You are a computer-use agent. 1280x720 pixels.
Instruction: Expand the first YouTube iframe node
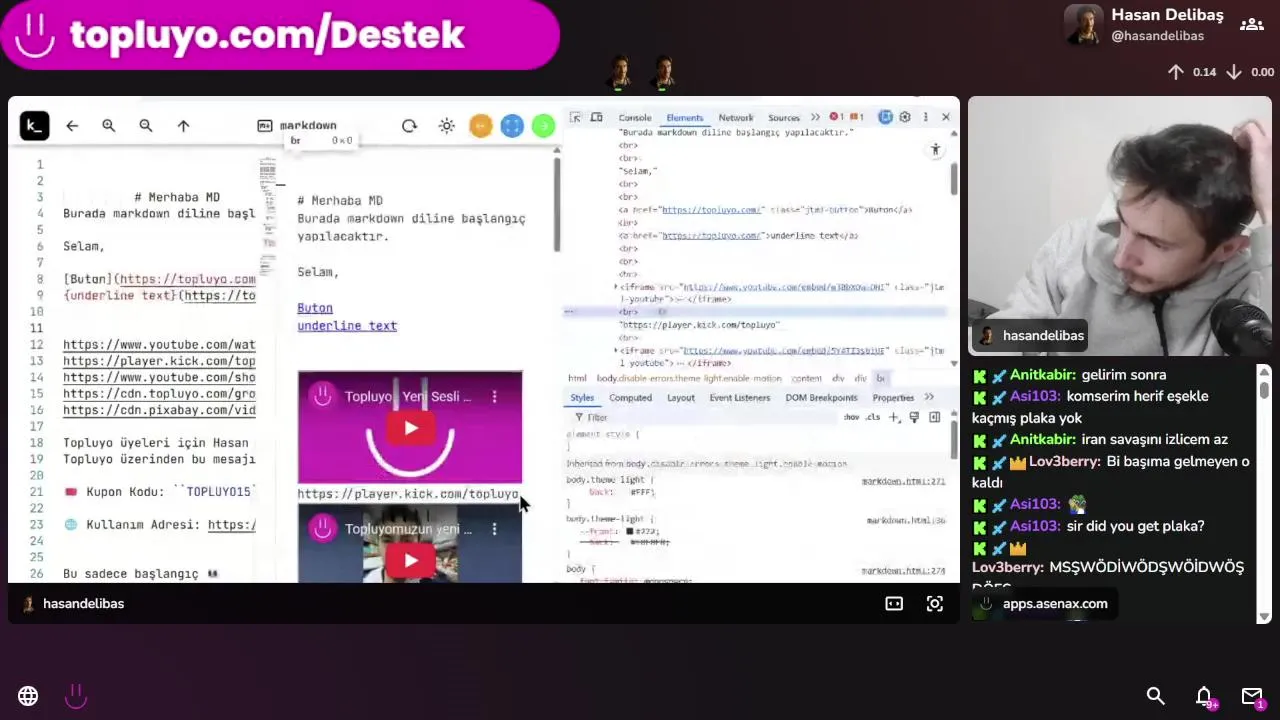(616, 287)
